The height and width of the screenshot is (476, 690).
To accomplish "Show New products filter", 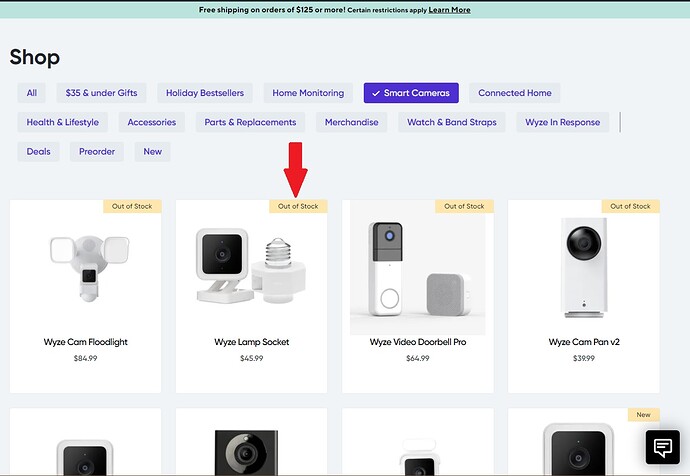I will point(152,152).
